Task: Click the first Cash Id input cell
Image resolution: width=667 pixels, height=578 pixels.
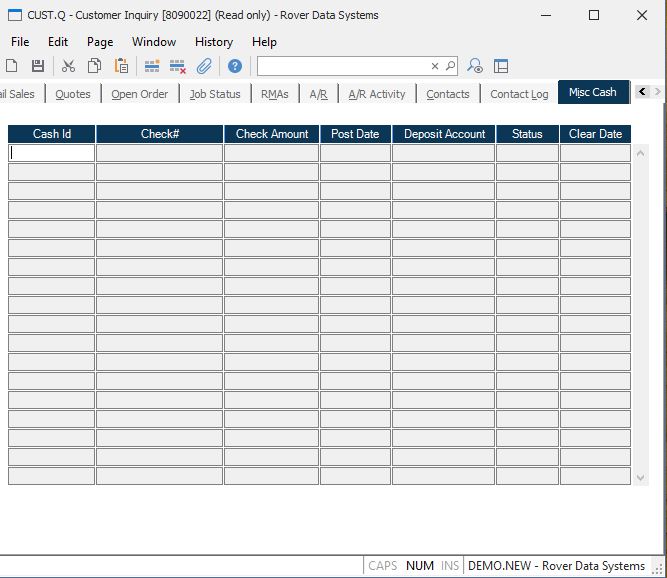Action: [52, 153]
